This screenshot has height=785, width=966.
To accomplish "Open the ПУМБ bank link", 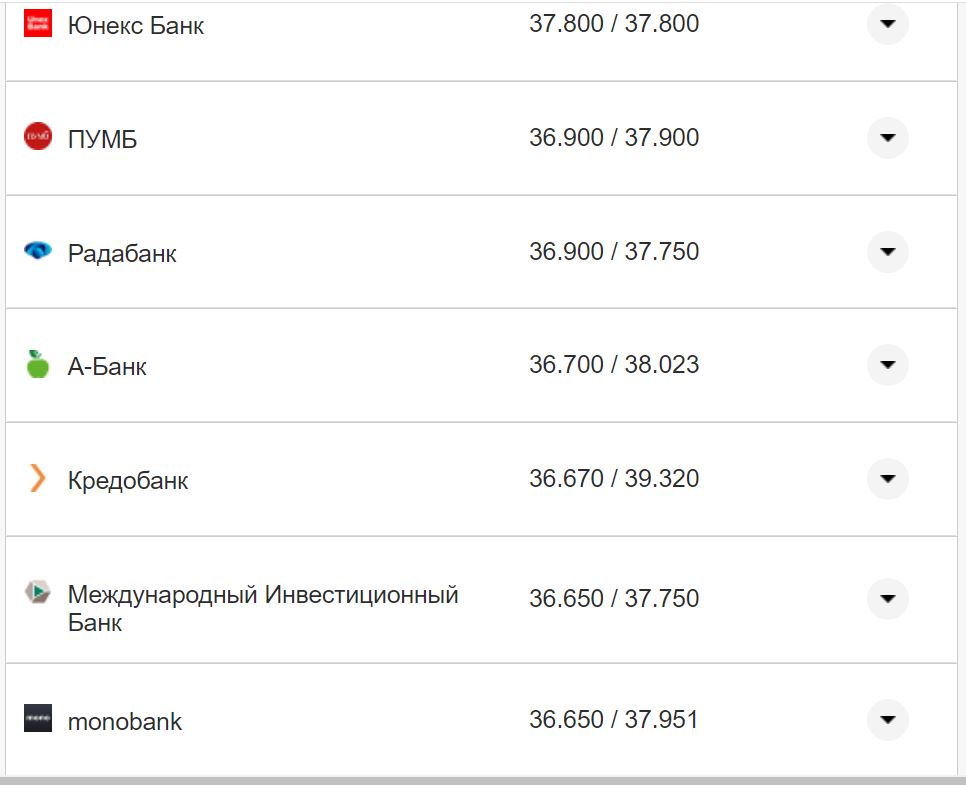I will click(100, 138).
